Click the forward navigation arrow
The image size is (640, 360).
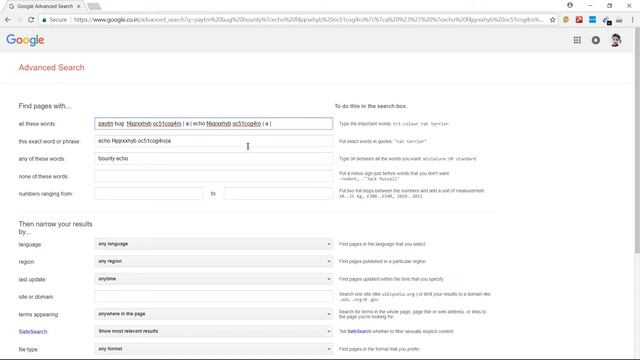[19, 20]
